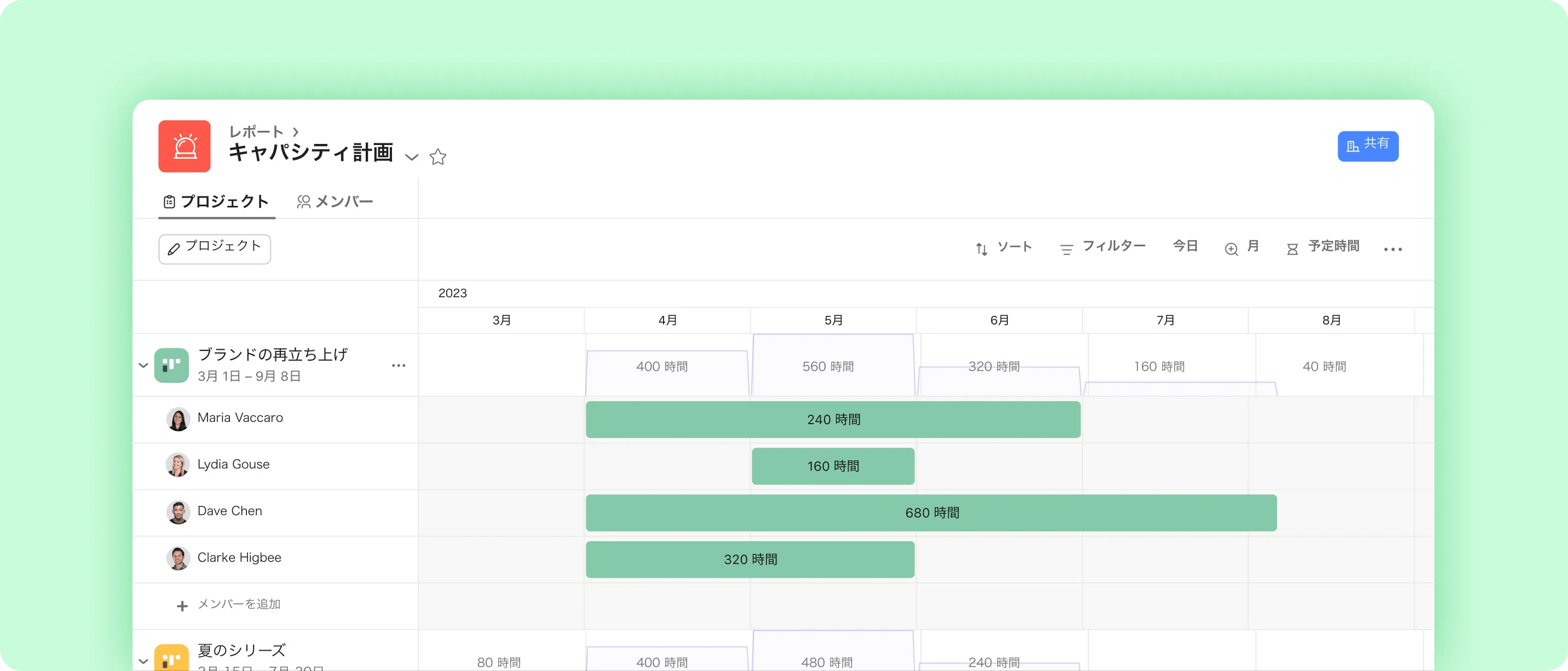Click the 共有 share button
Screen dimensions: 1568x671
pos(1367,146)
